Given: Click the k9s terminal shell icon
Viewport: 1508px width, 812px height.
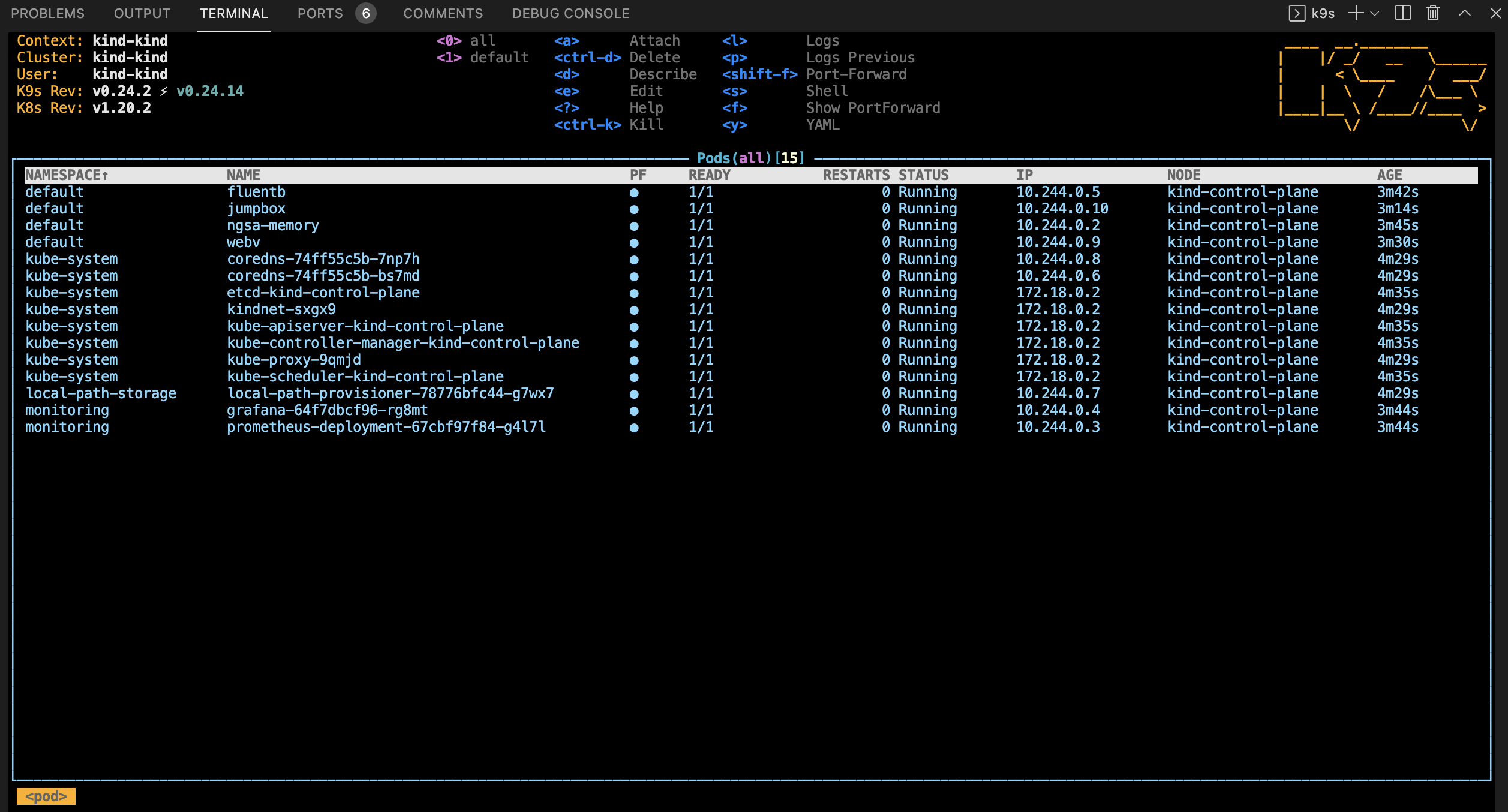Looking at the screenshot, I should (1297, 13).
